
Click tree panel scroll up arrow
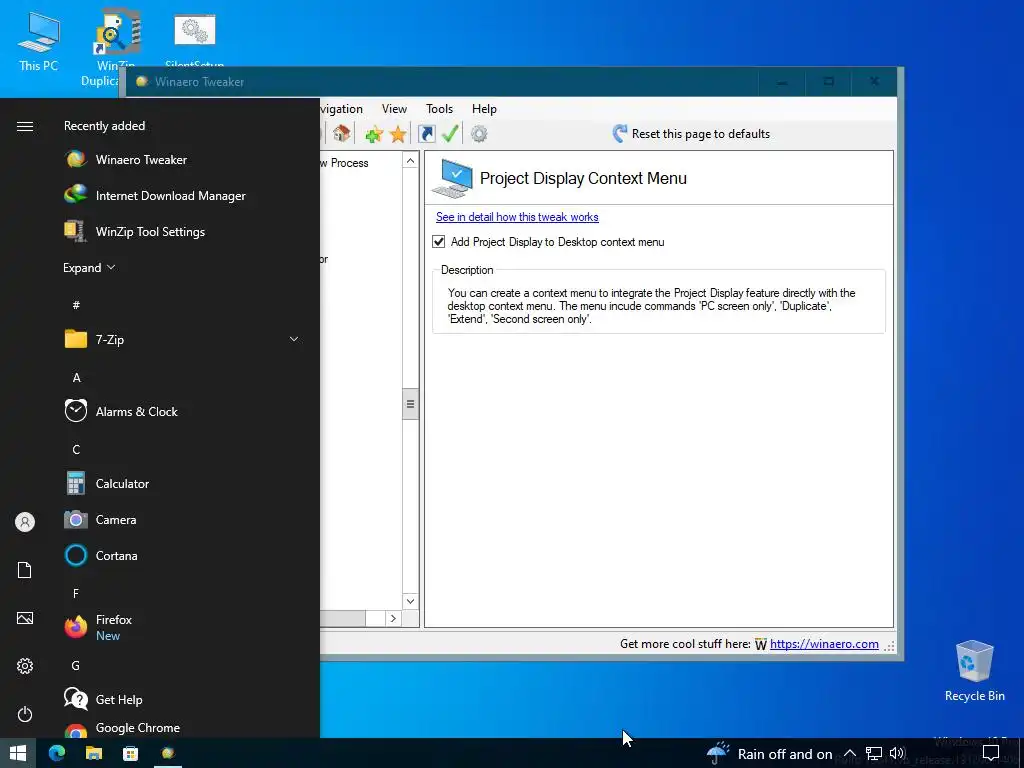tap(410, 161)
